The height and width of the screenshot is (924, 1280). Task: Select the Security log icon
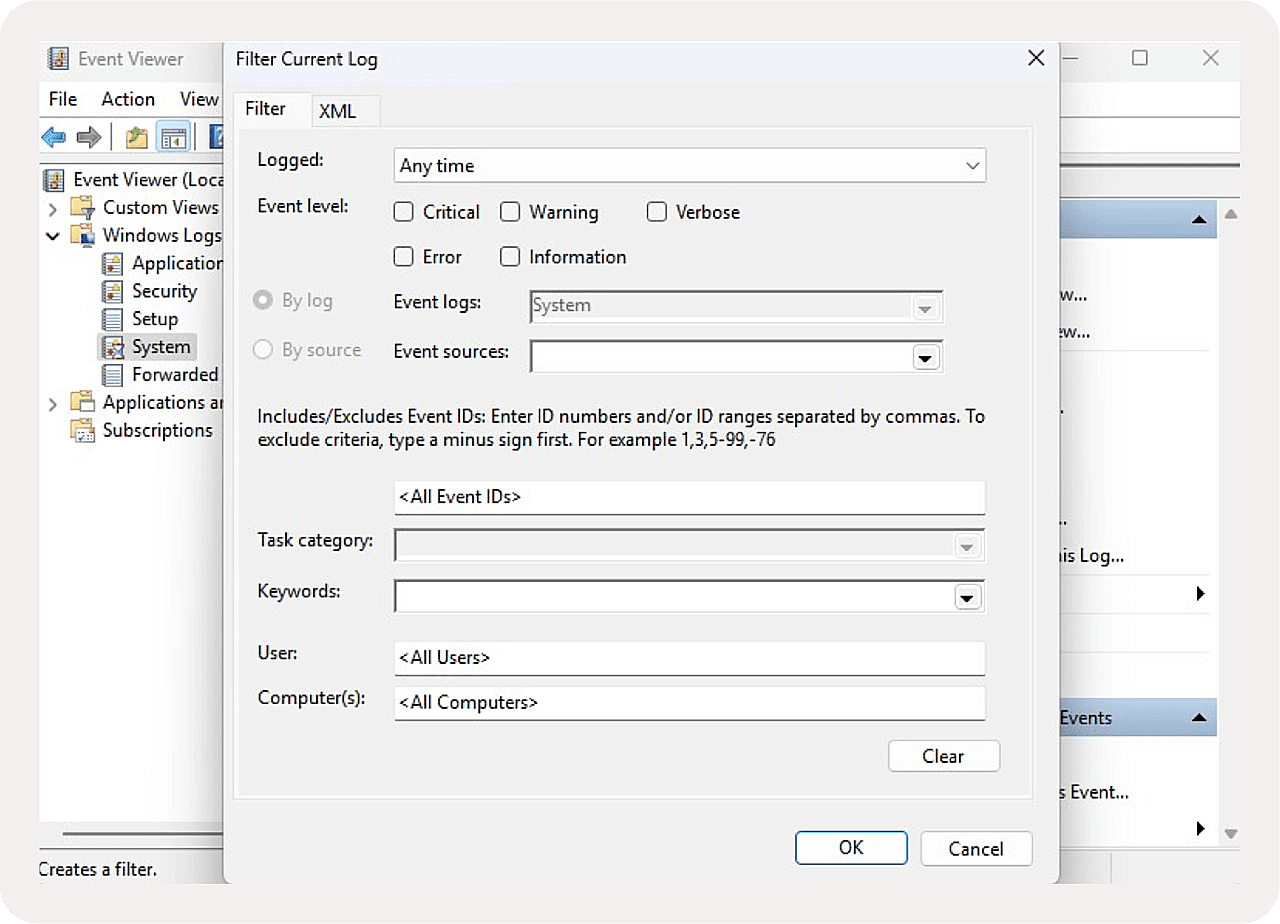[114, 291]
